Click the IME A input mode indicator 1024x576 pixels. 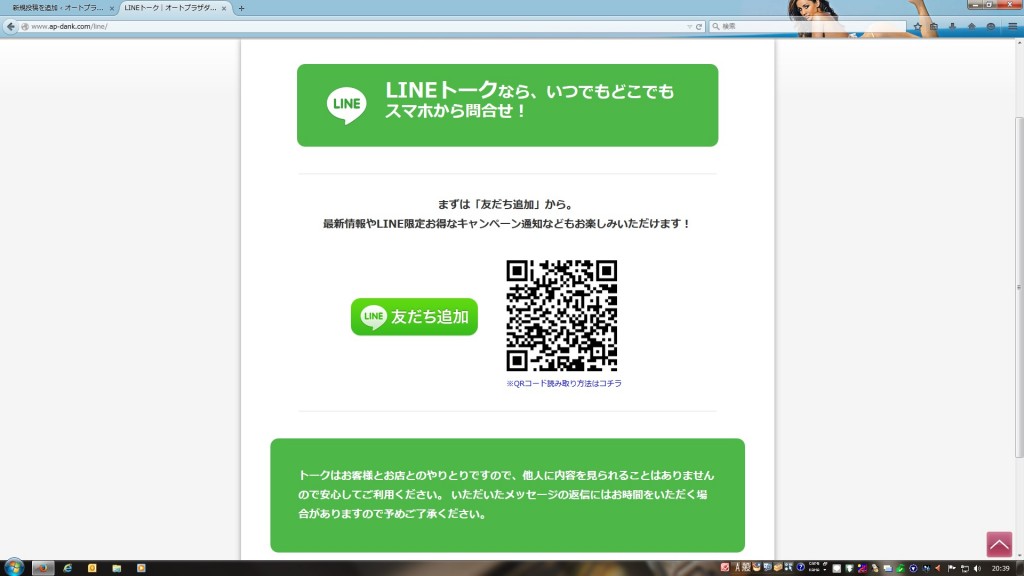coord(737,568)
